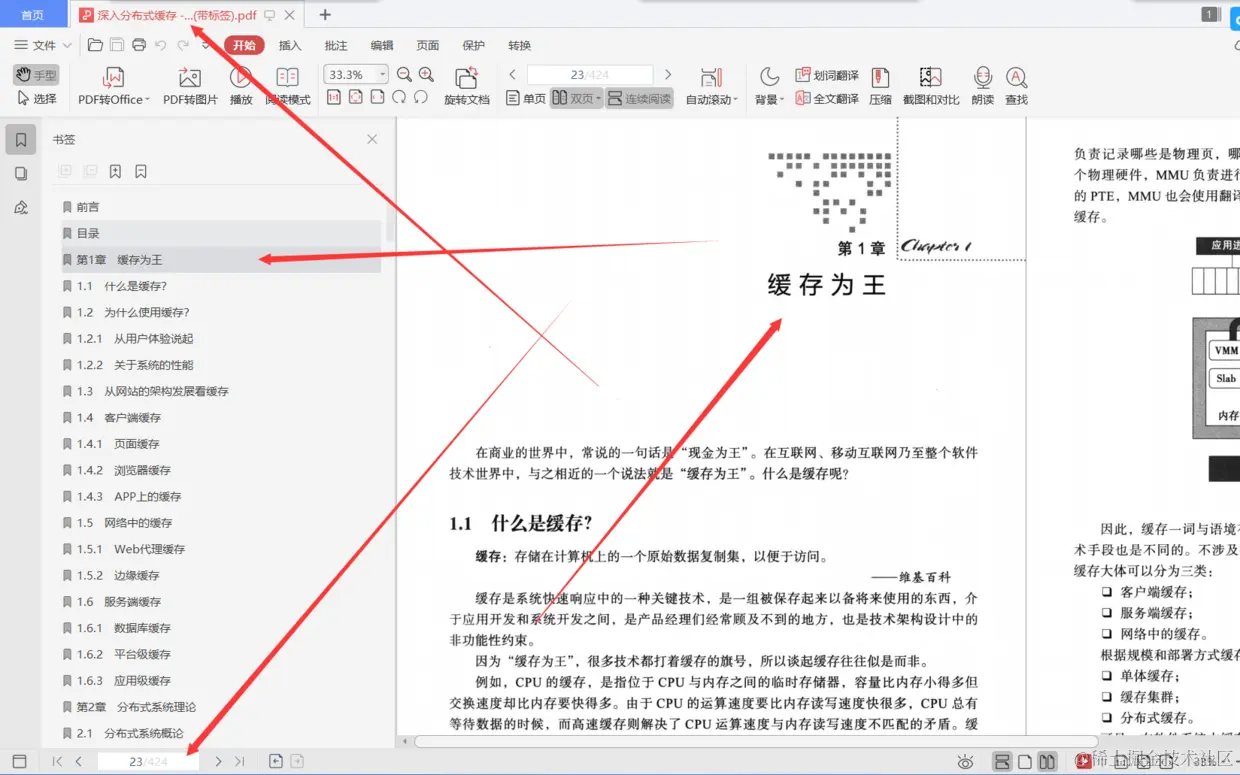Click the PDF转图片 export icon
This screenshot has height=775, width=1240.
[190, 78]
